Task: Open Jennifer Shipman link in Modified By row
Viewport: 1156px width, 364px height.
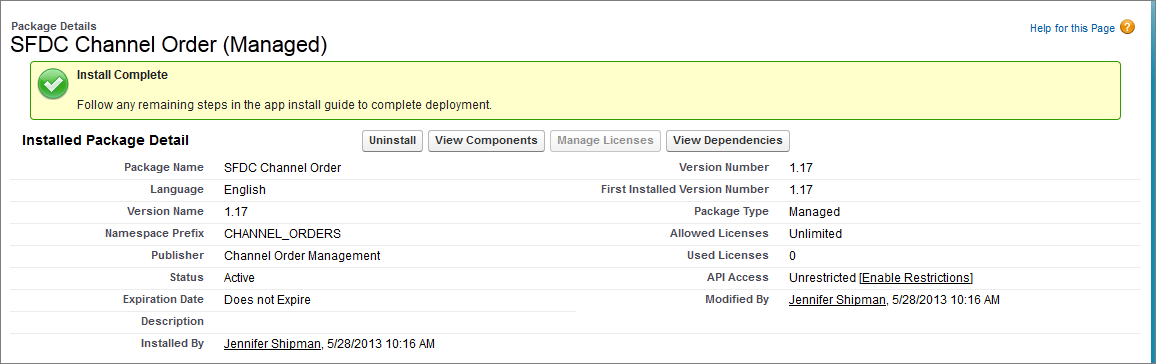Action: point(837,300)
